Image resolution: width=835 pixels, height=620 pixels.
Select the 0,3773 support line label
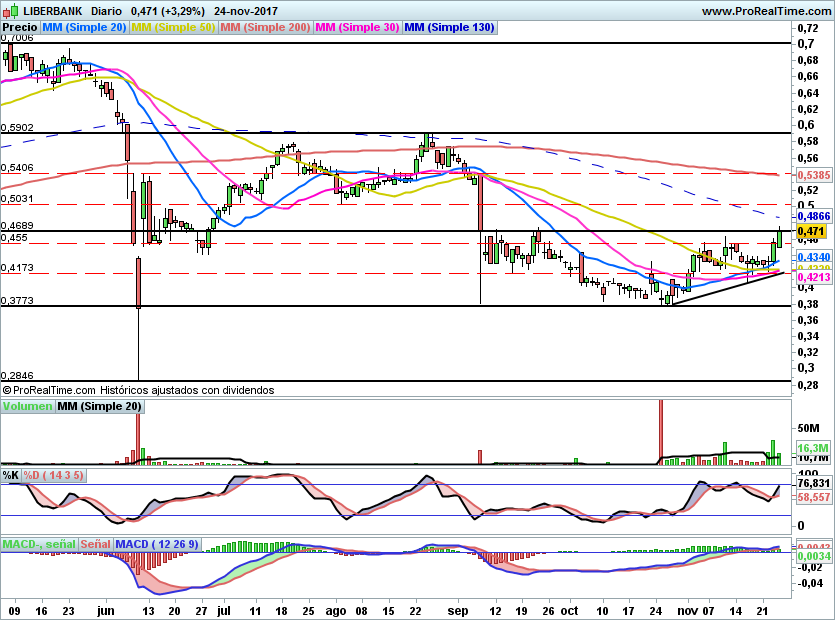click(x=17, y=301)
